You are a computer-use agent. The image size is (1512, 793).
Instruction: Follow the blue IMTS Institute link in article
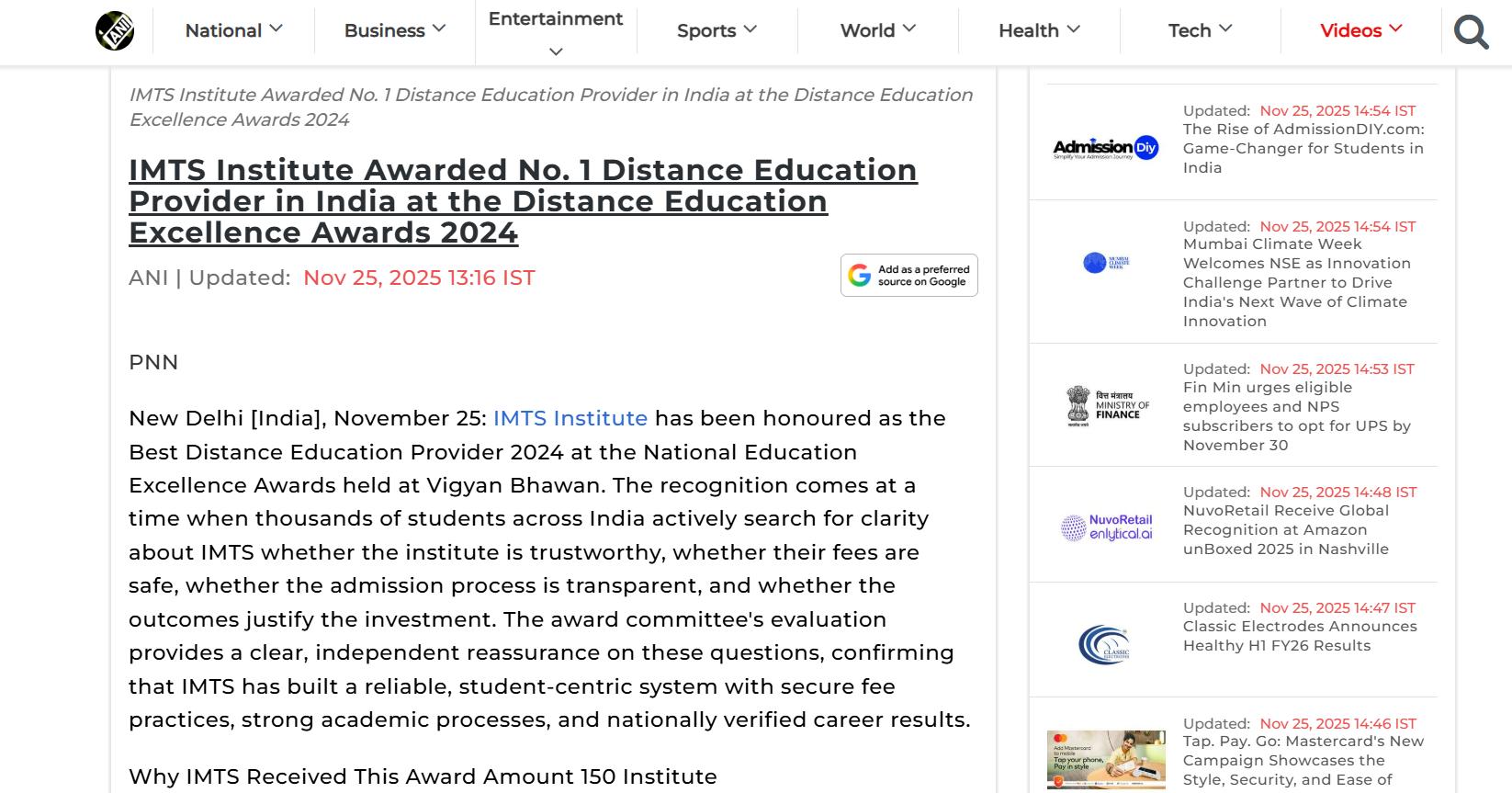tap(570, 418)
